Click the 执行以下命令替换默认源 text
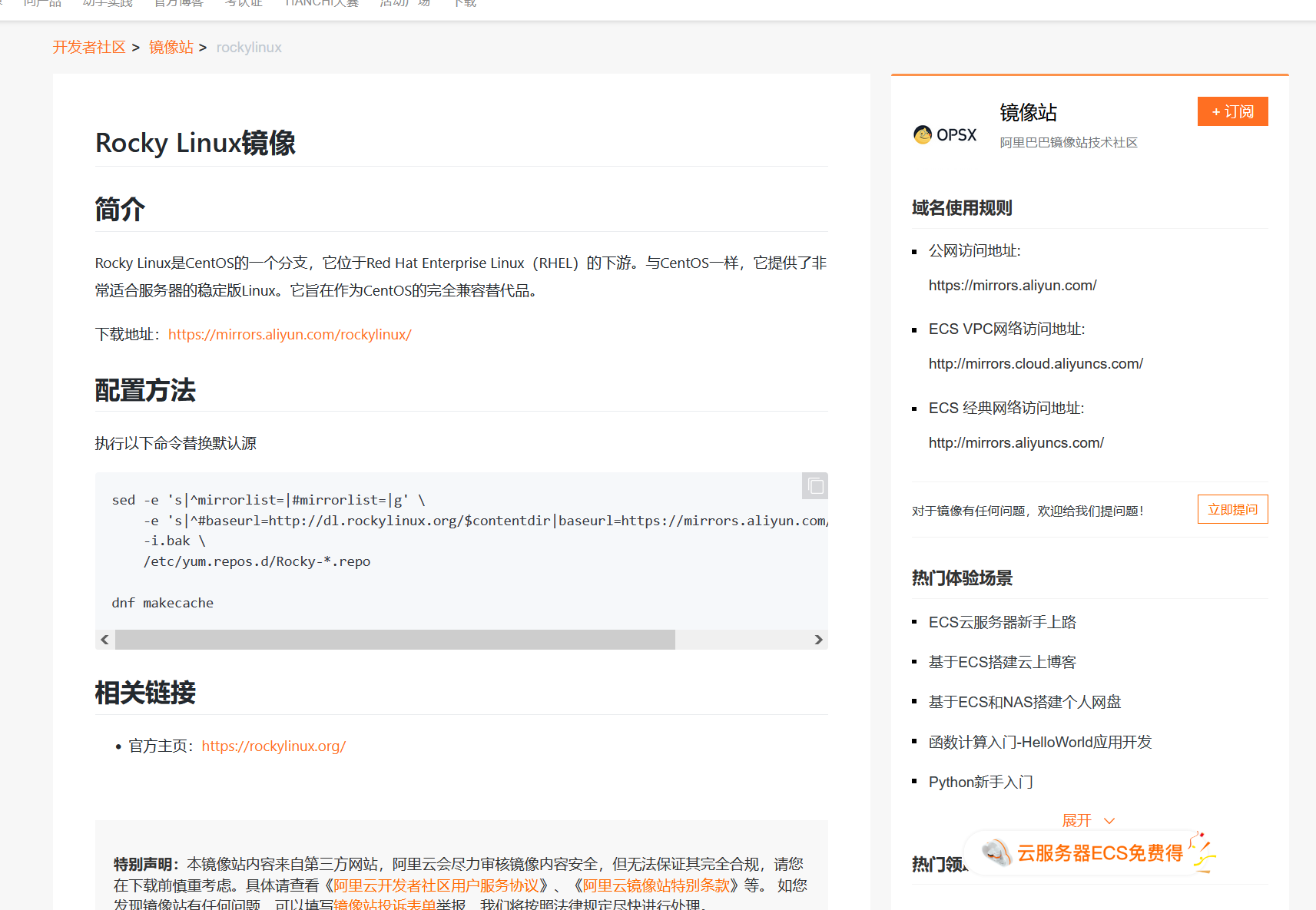 point(176,443)
